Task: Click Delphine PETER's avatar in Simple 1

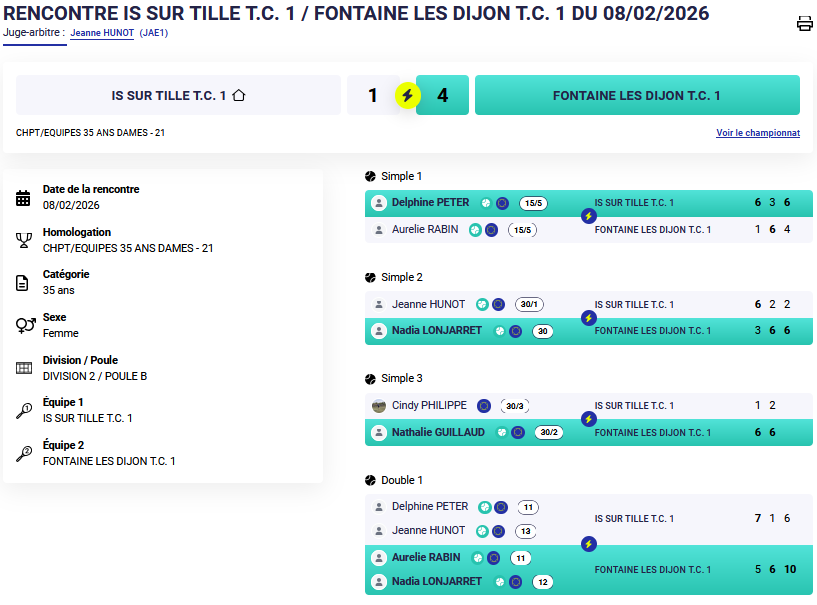Action: 379,203
